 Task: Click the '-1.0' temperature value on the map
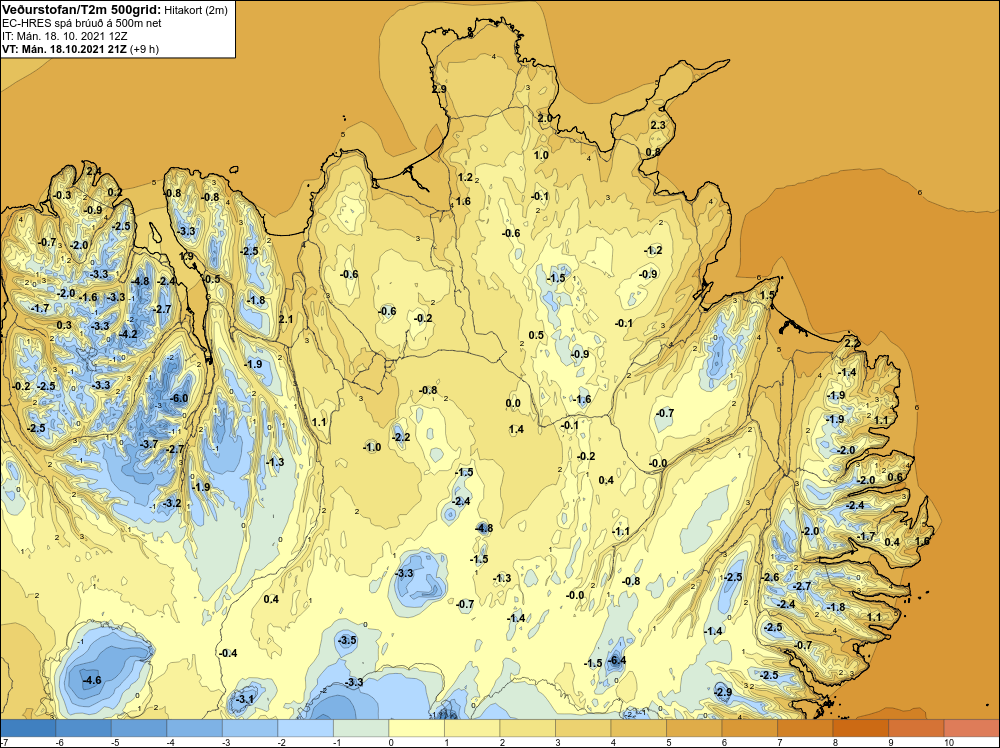[372, 447]
